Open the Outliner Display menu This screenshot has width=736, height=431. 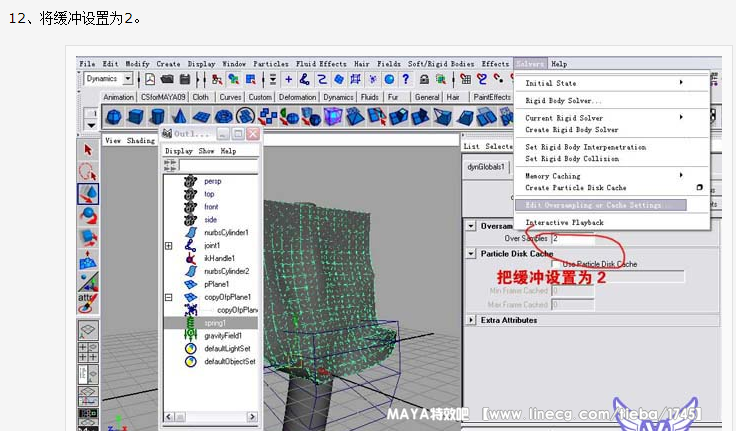179,151
